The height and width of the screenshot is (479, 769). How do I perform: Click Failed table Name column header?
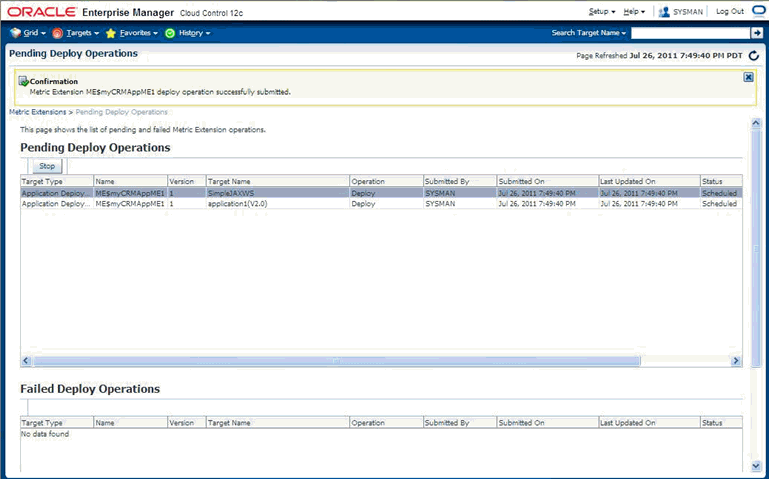(x=130, y=423)
